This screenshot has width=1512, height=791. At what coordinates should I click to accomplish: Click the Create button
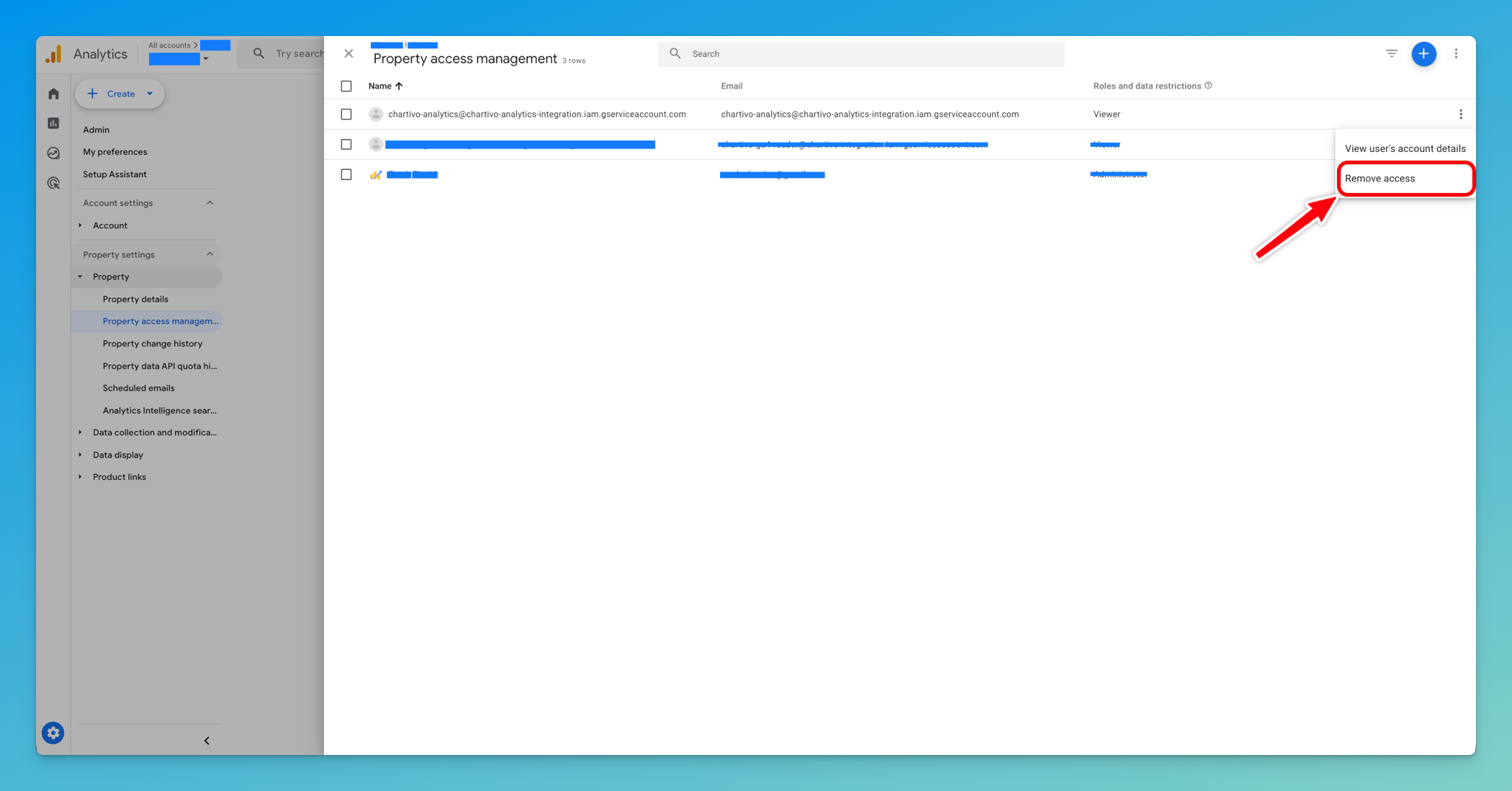120,94
